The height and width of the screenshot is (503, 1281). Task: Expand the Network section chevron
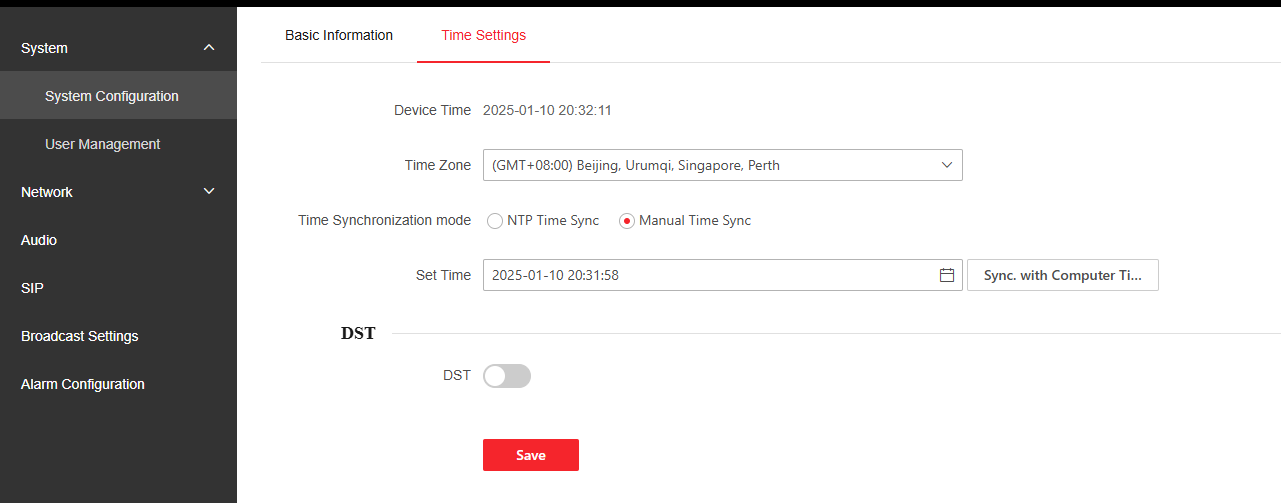click(209, 192)
